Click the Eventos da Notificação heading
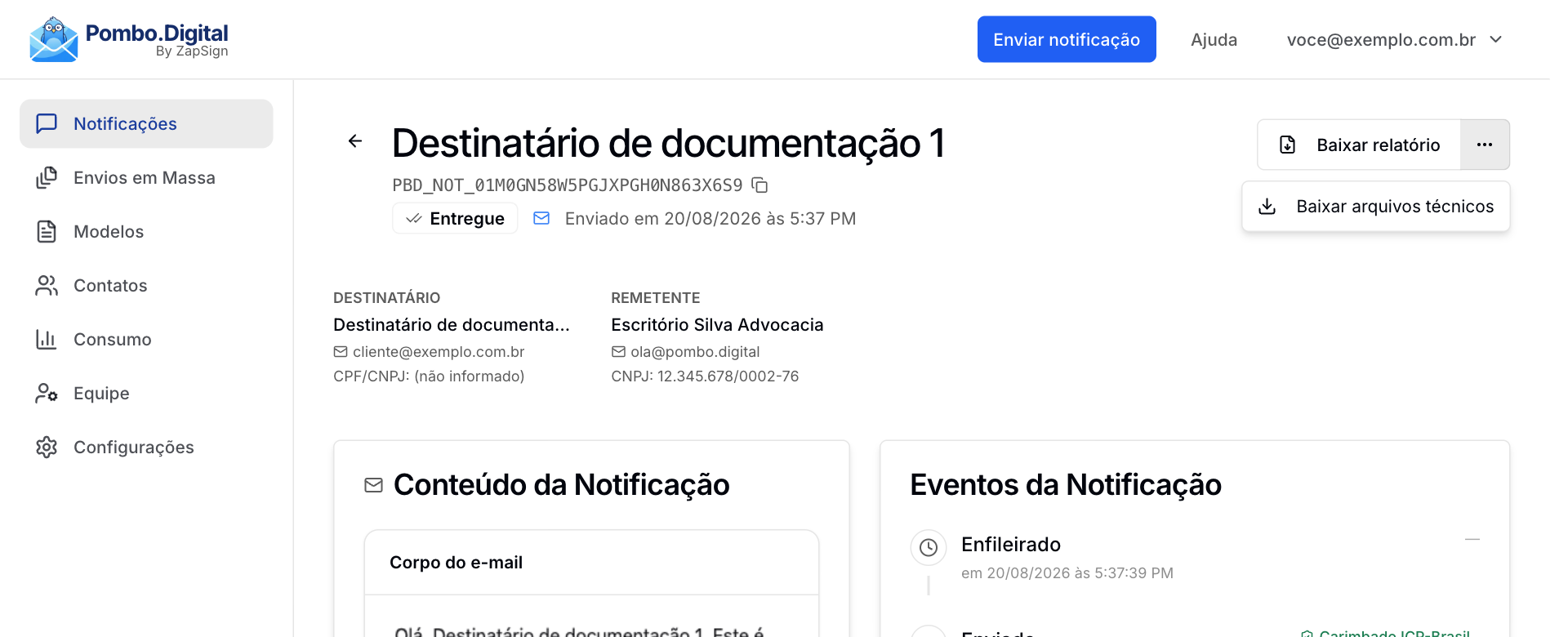The image size is (1568, 637). (1066, 484)
